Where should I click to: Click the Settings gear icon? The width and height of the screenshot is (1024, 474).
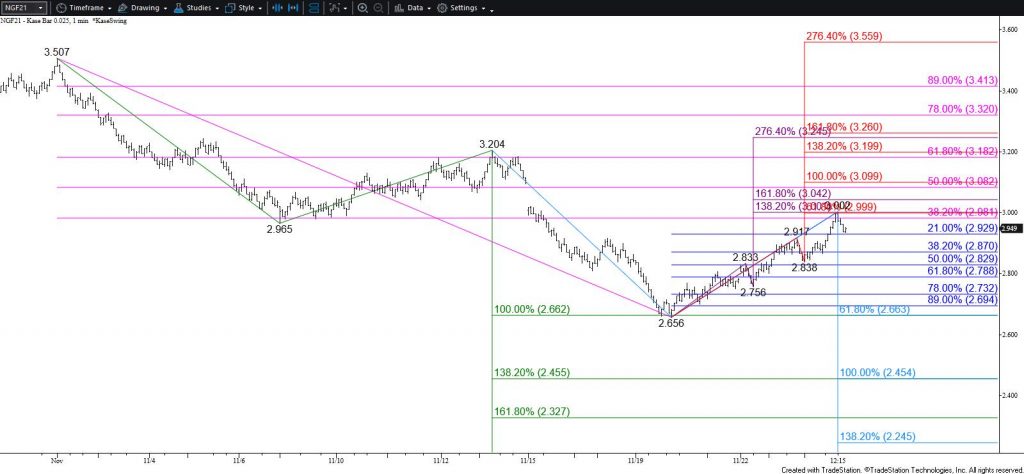442,8
